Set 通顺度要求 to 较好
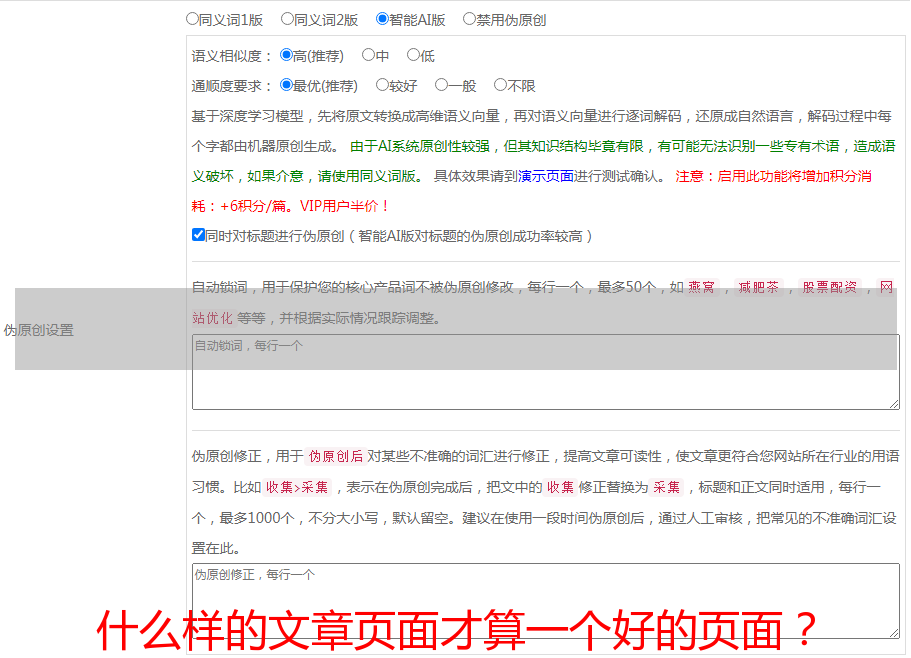This screenshot has height=658, width=911. tap(382, 85)
